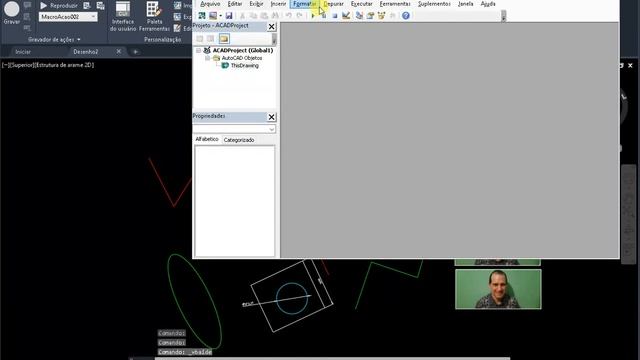Viewport: 640px width, 360px height.
Task: Close the Propriedades panel
Action: click(271, 117)
